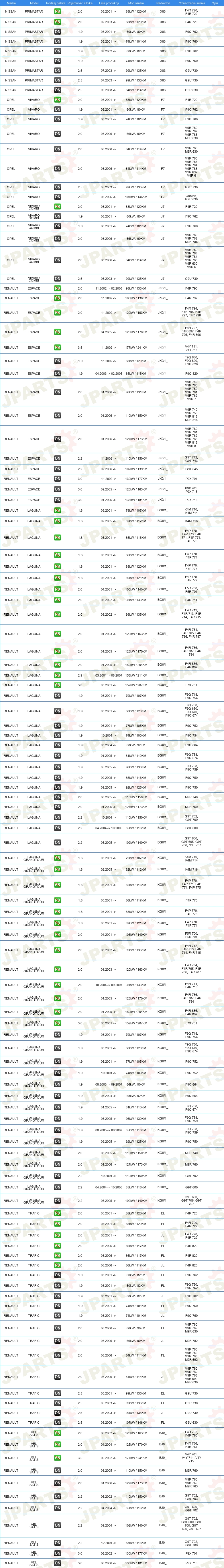The image size is (224, 1568).
Task: Click petrol icon in Espace 04.2005 125kW/170KM row
Action: [x=57, y=332]
